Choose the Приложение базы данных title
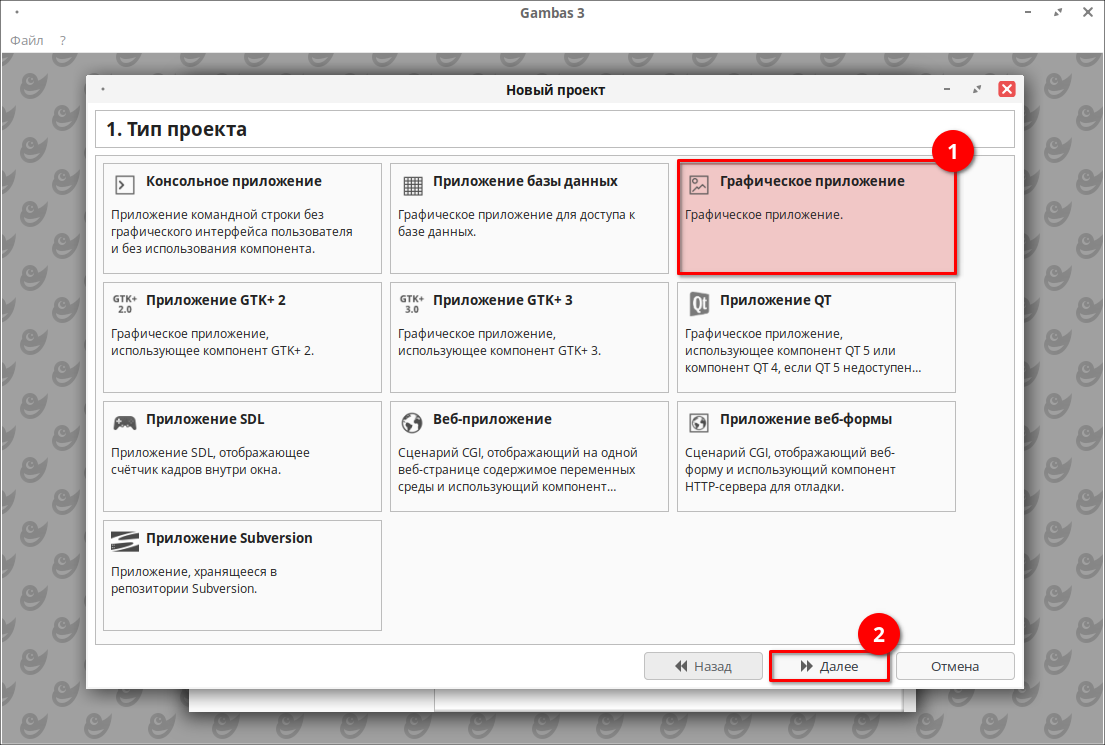The width and height of the screenshot is (1105, 745). tap(525, 181)
